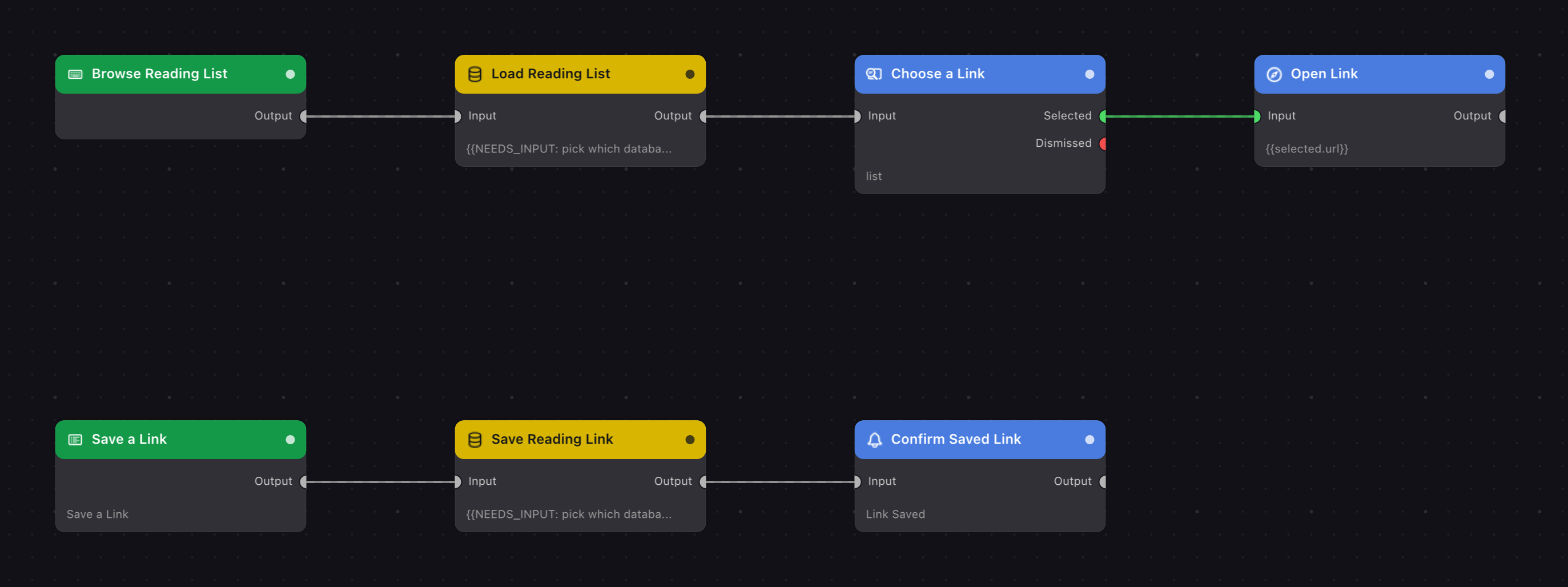Click the database icon on Save Reading Link
1568x587 pixels.
click(x=475, y=440)
